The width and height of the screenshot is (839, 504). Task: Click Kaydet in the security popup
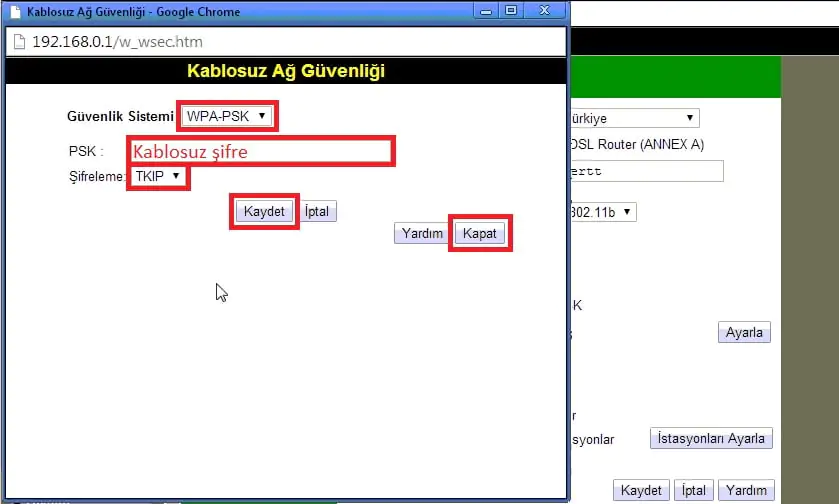click(x=264, y=211)
